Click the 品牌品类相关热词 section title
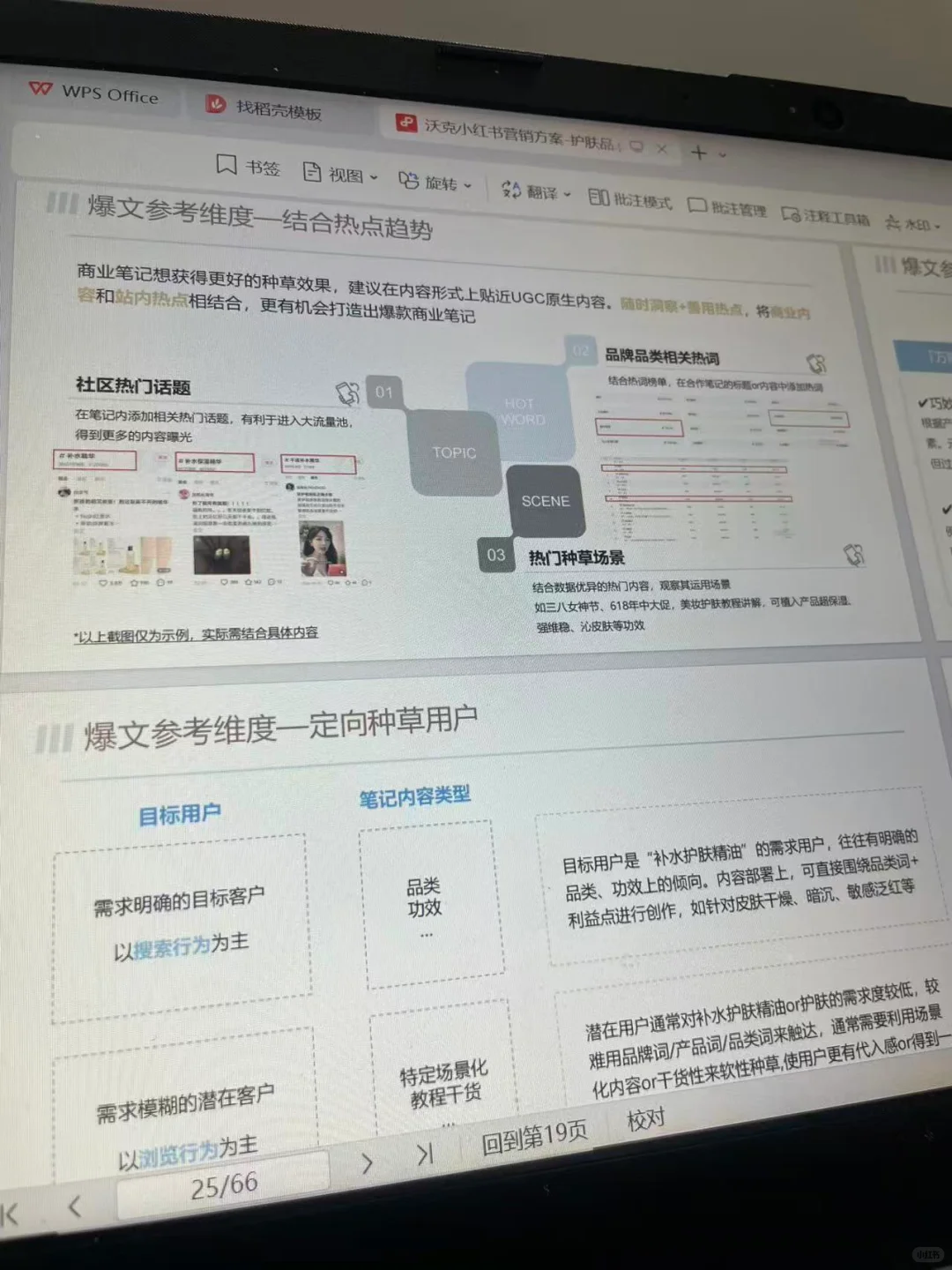The image size is (952, 1270). click(x=662, y=356)
